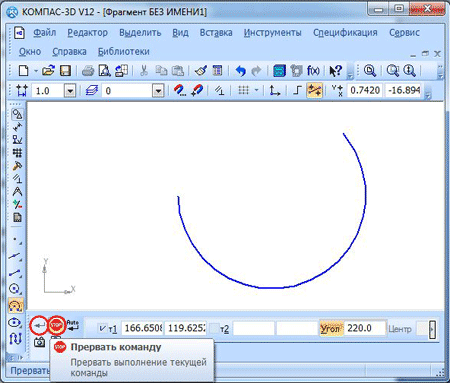Click the remember state camera icon

click(40, 342)
